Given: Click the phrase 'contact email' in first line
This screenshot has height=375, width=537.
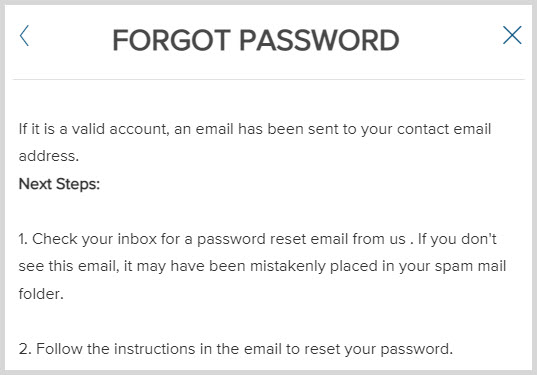Looking at the screenshot, I should pyautogui.click(x=444, y=129).
